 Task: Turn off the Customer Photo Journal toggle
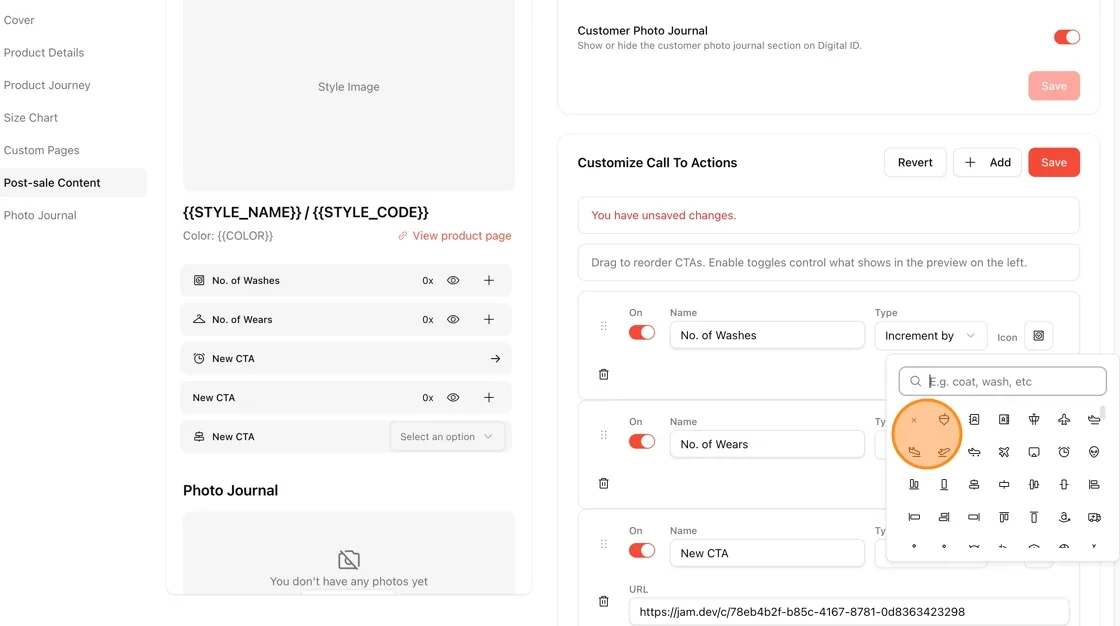[1066, 37]
